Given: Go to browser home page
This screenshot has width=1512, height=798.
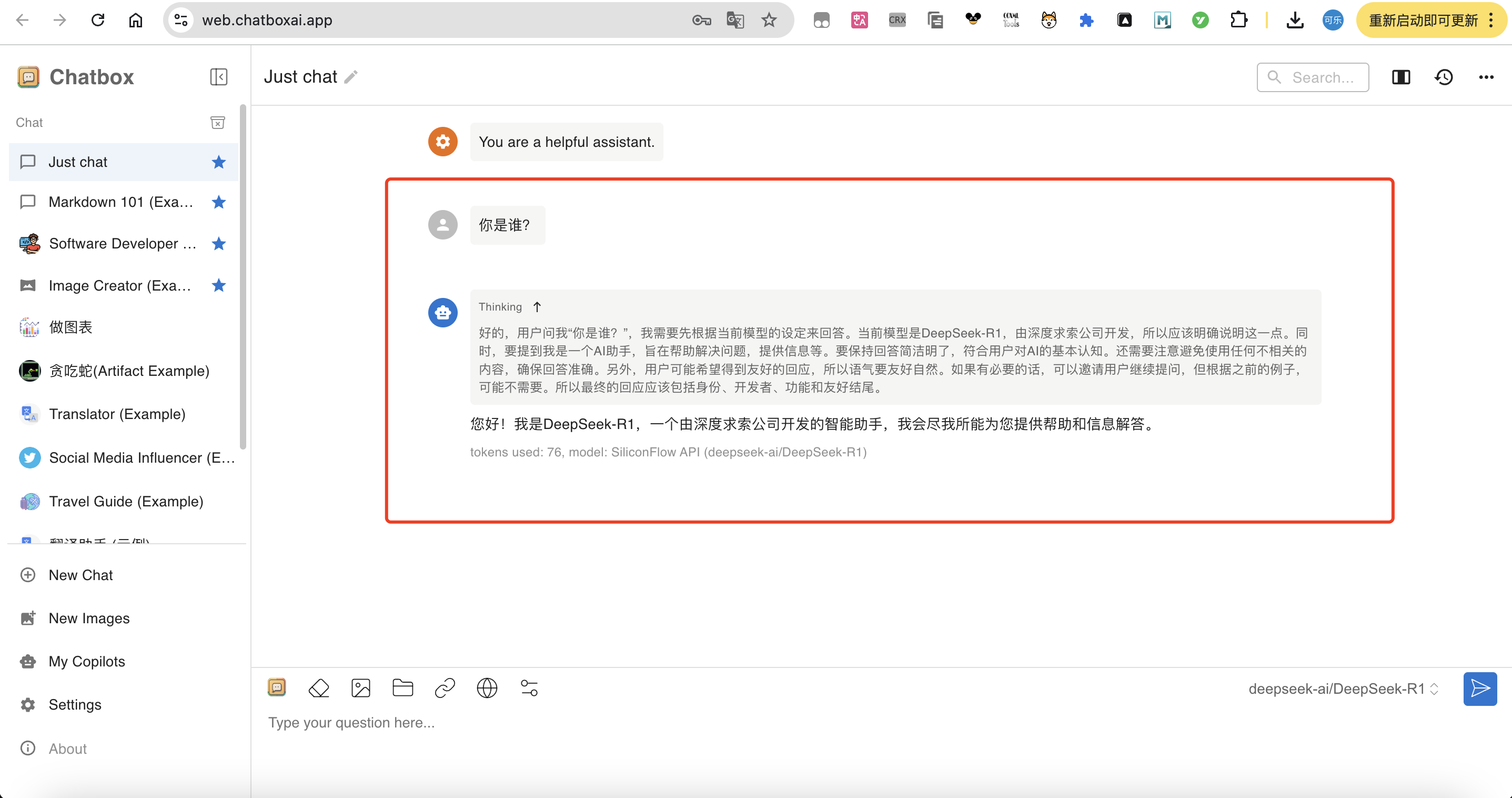Looking at the screenshot, I should pos(136,20).
